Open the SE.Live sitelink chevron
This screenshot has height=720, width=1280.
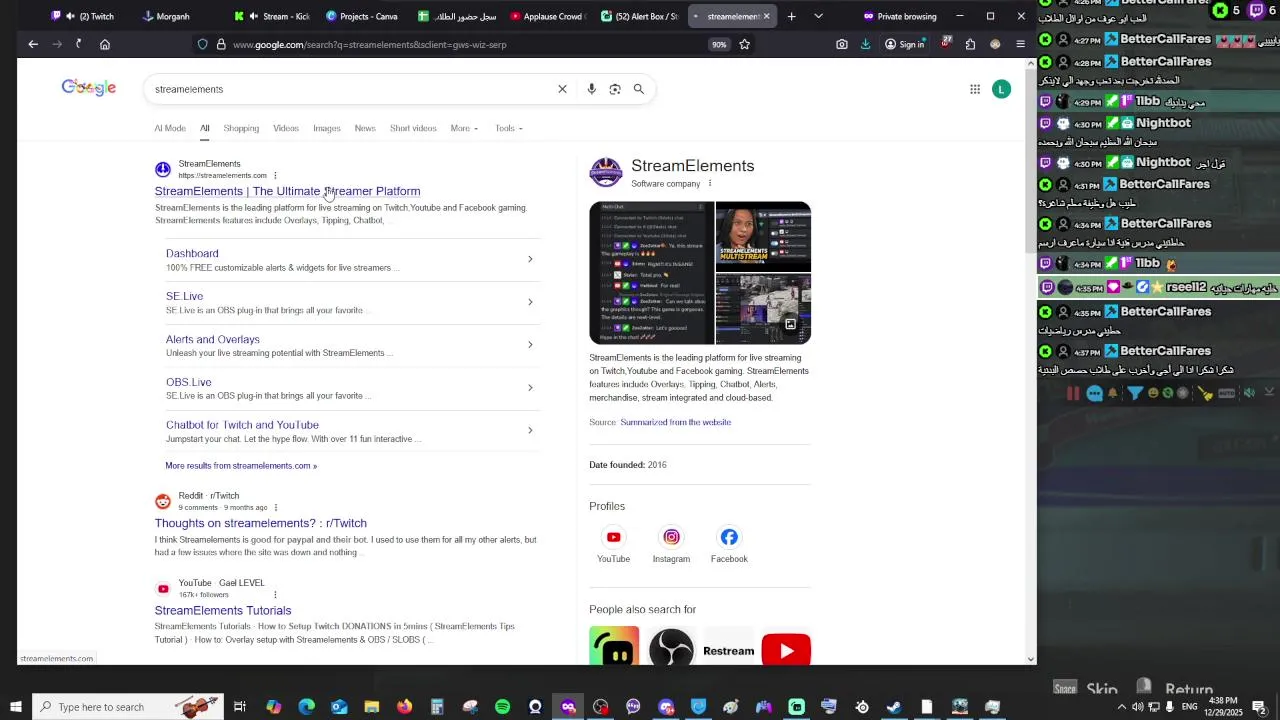click(530, 302)
